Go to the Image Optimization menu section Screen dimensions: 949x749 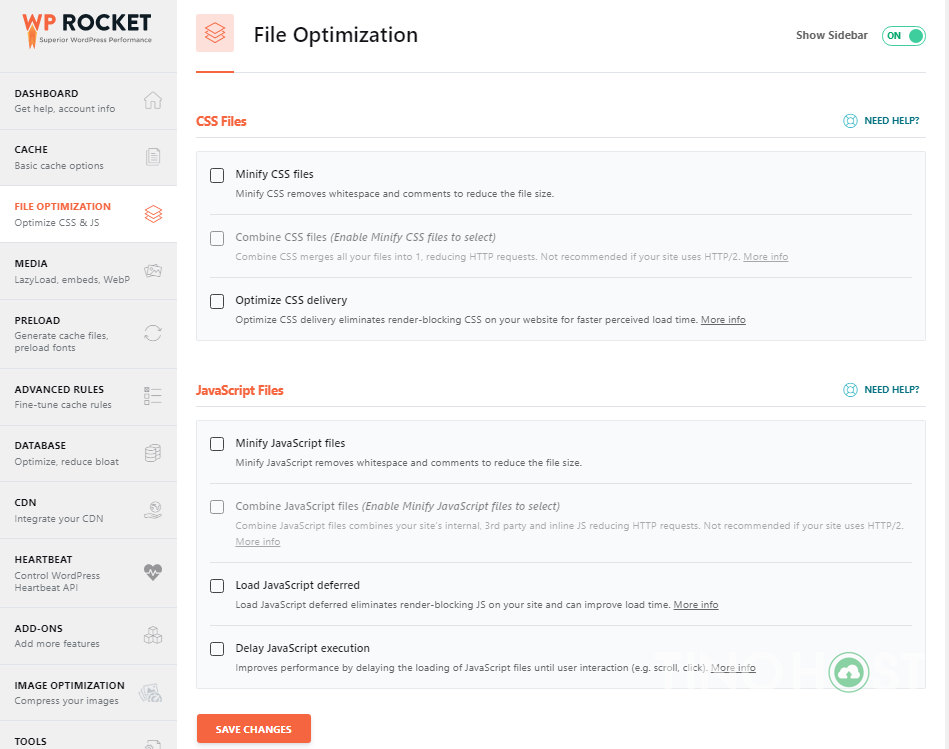click(88, 692)
